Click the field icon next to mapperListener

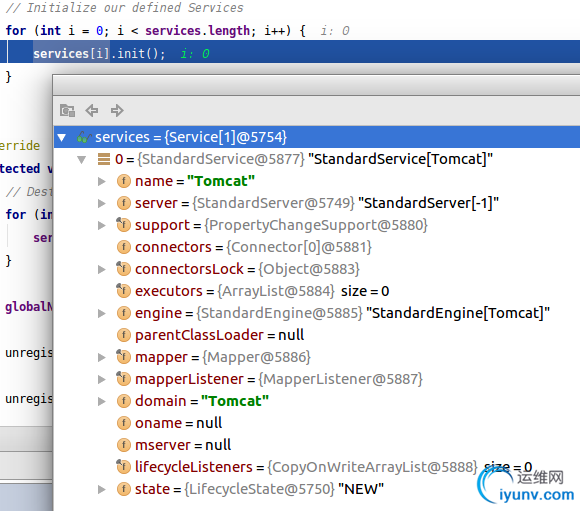click(124, 379)
